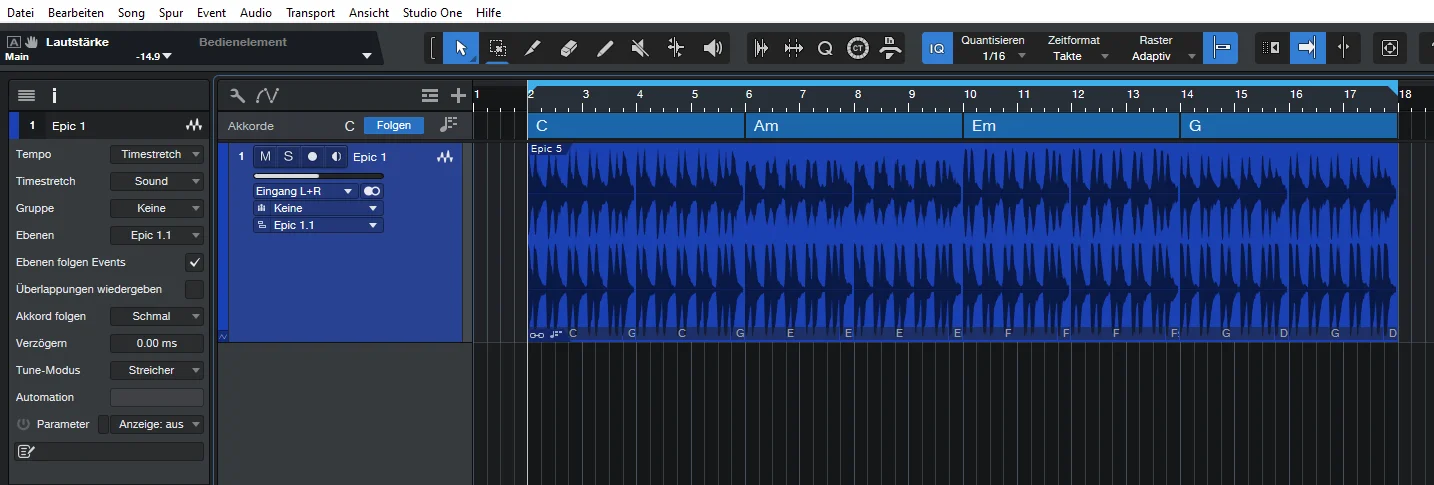
Task: Adjust the Epic 1 track volume fader
Action: coord(318,176)
